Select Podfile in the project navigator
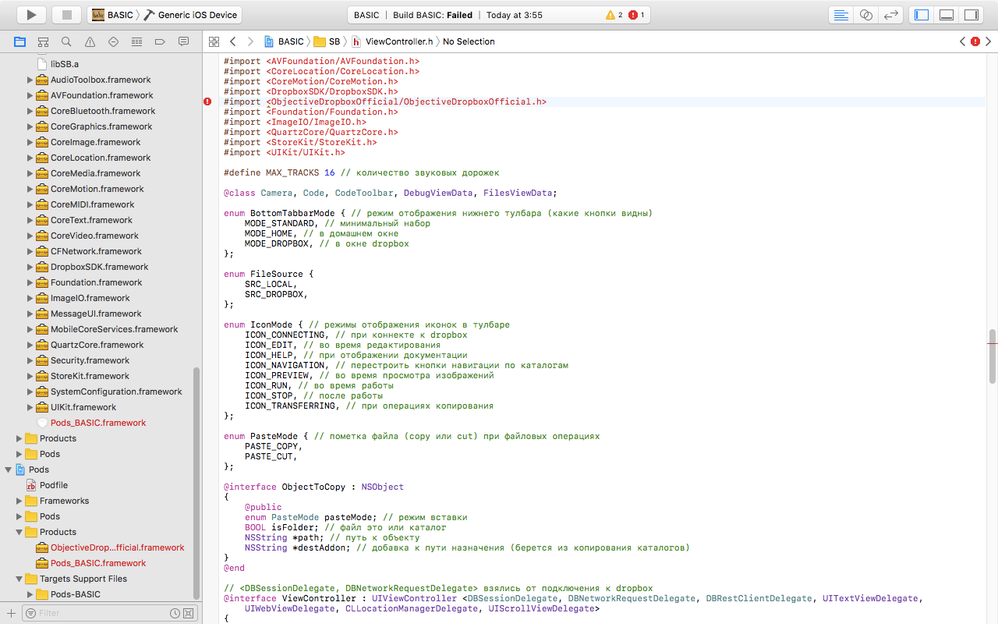 (x=54, y=485)
